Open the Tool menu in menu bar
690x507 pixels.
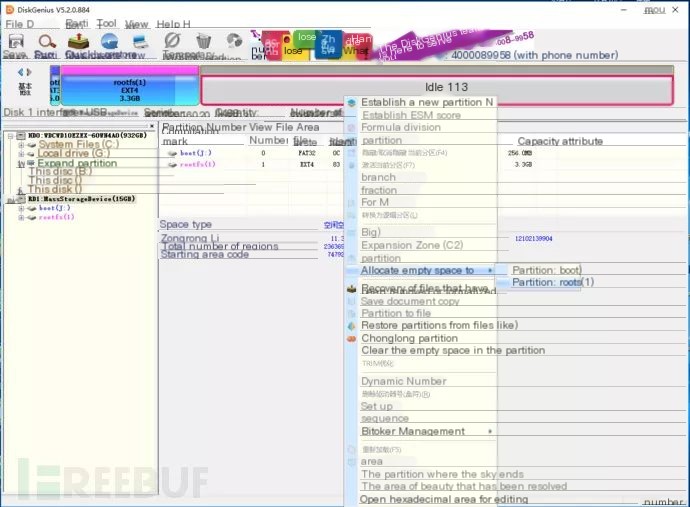[x=106, y=23]
